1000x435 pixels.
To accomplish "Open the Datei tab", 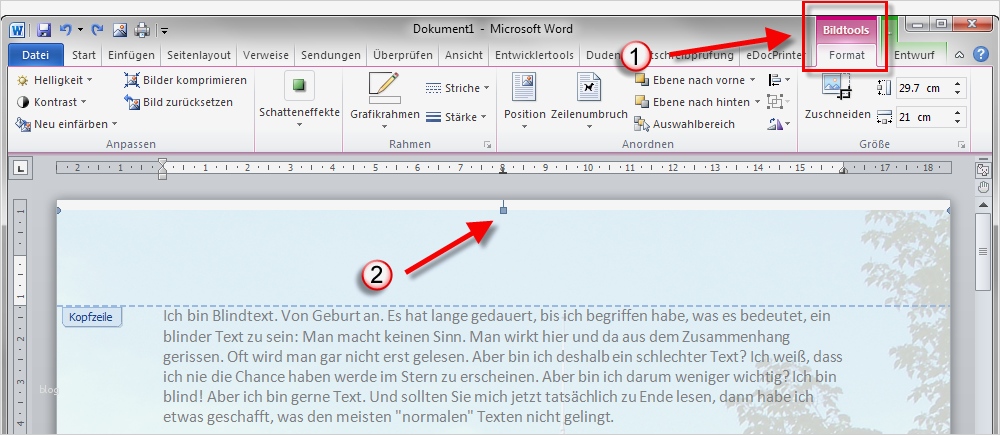I will 36,55.
